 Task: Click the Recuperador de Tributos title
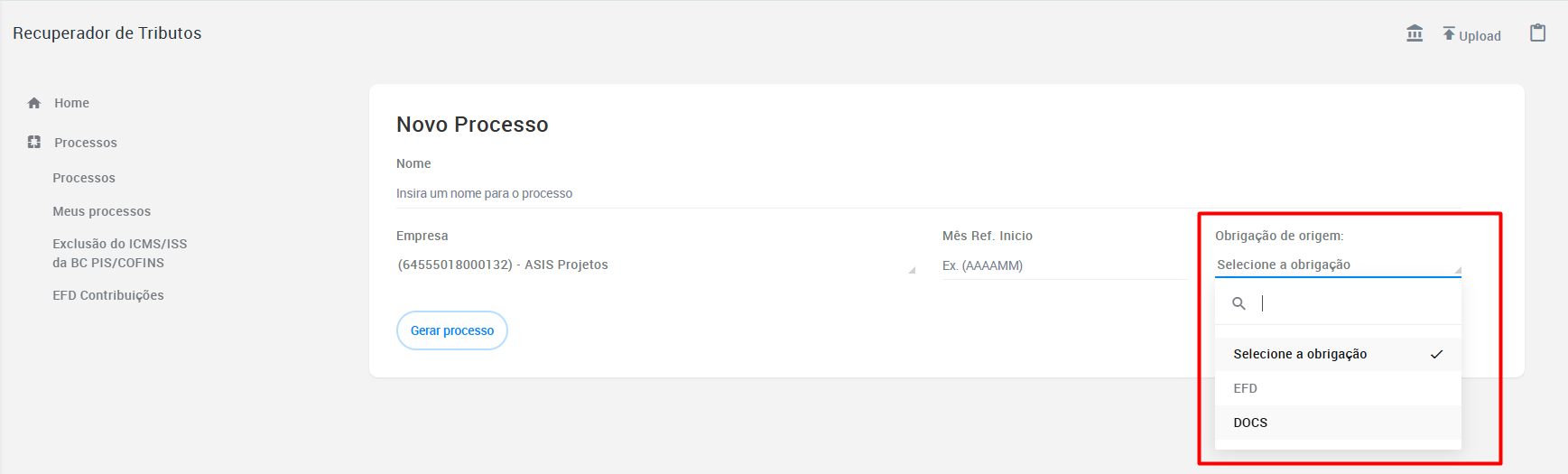pos(107,33)
